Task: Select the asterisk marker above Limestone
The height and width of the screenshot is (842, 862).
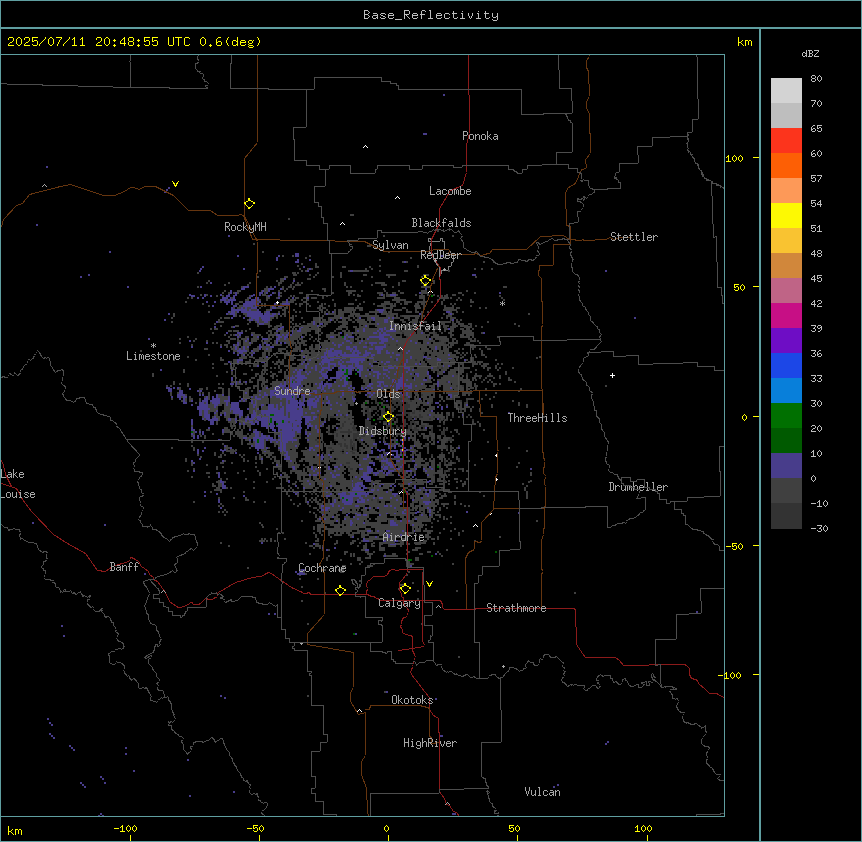Action: click(x=153, y=346)
